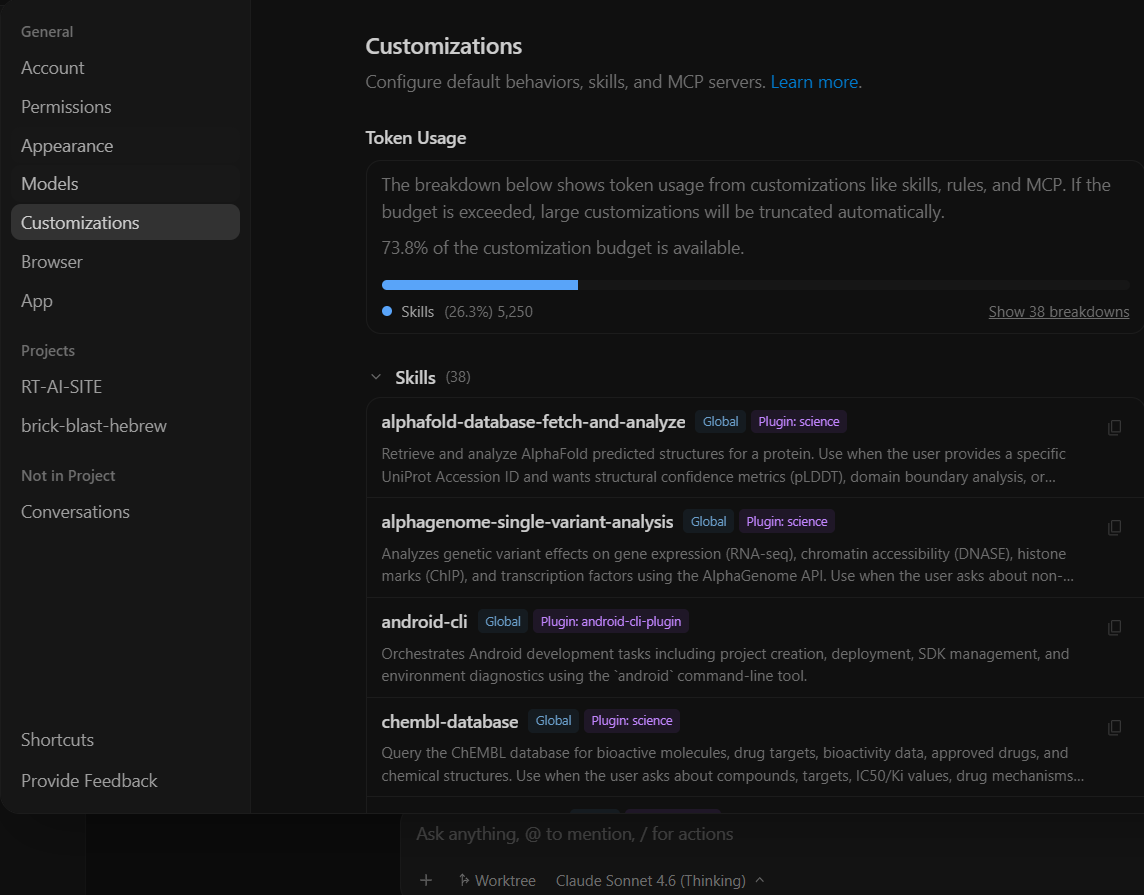The image size is (1144, 895).
Task: Click Plugin: science tag on chembl-database
Action: click(632, 721)
